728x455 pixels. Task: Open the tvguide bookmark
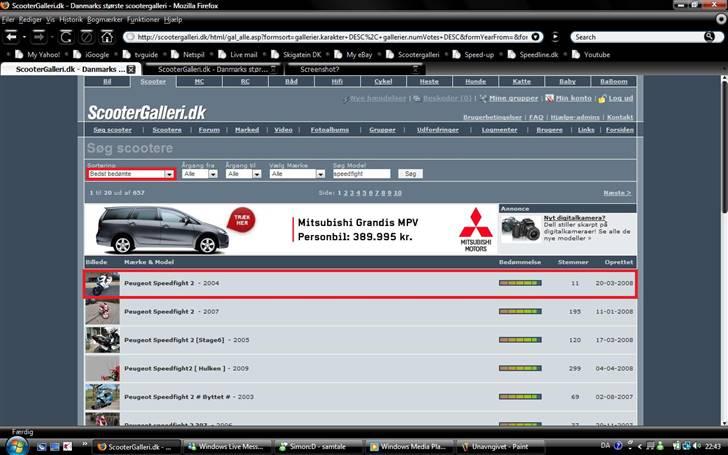click(141, 54)
